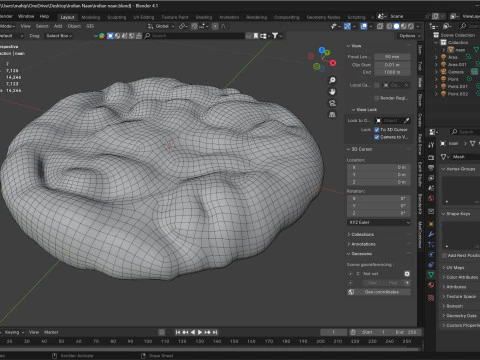Open the Physics properties tab icon
Viewport: 480px width, 360px height.
431,255
